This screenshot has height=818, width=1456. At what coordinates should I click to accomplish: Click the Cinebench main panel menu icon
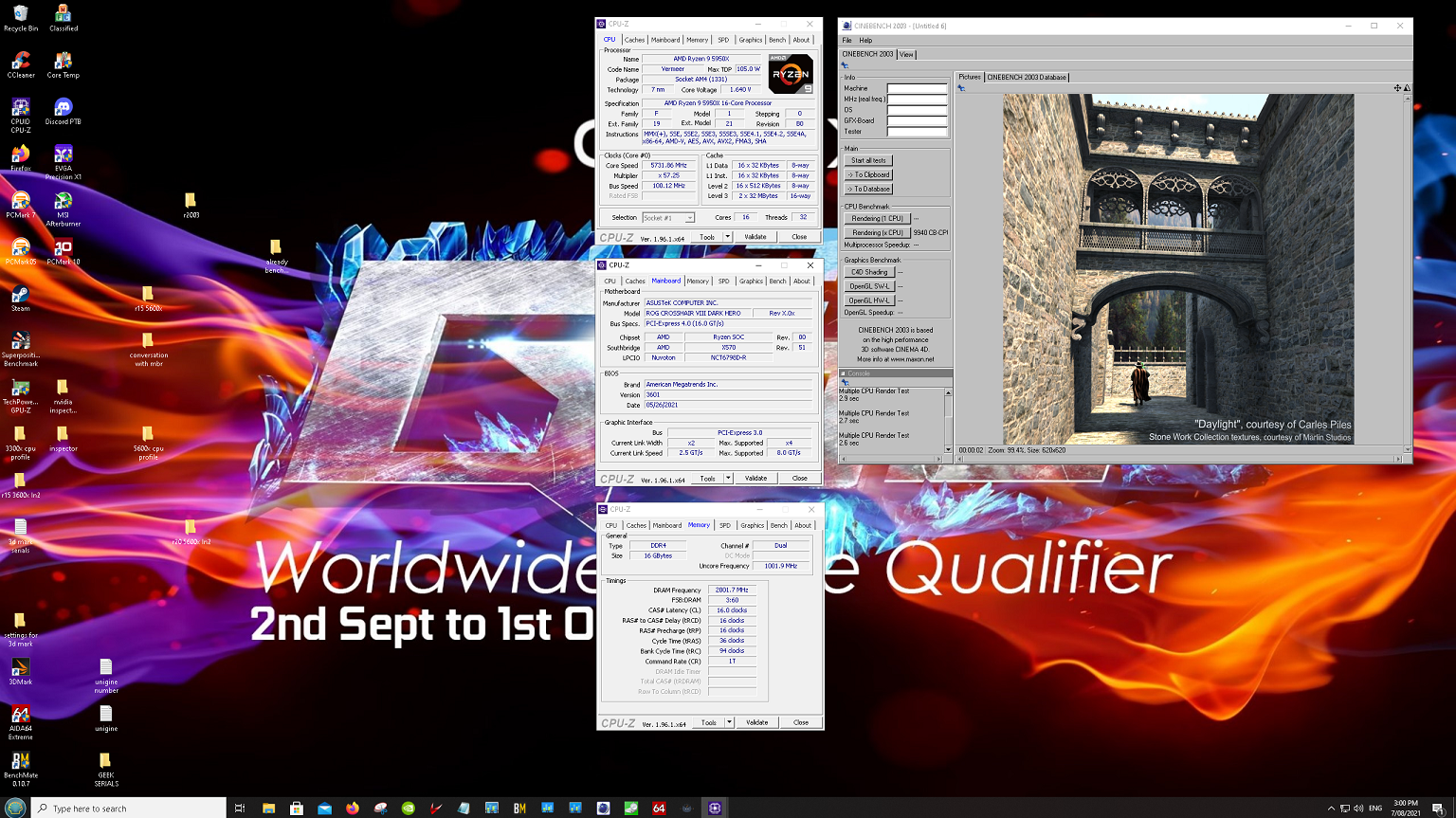(x=845, y=65)
